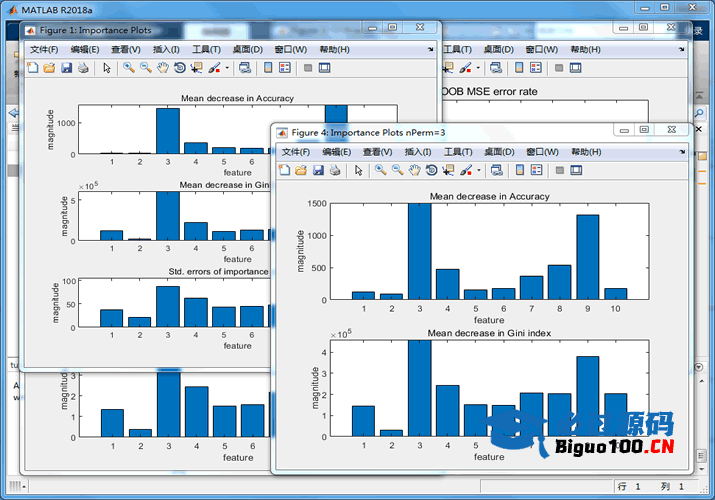This screenshot has width=715, height=500.
Task: Click Link Plot icon in Figure 4
Action: (497, 170)
